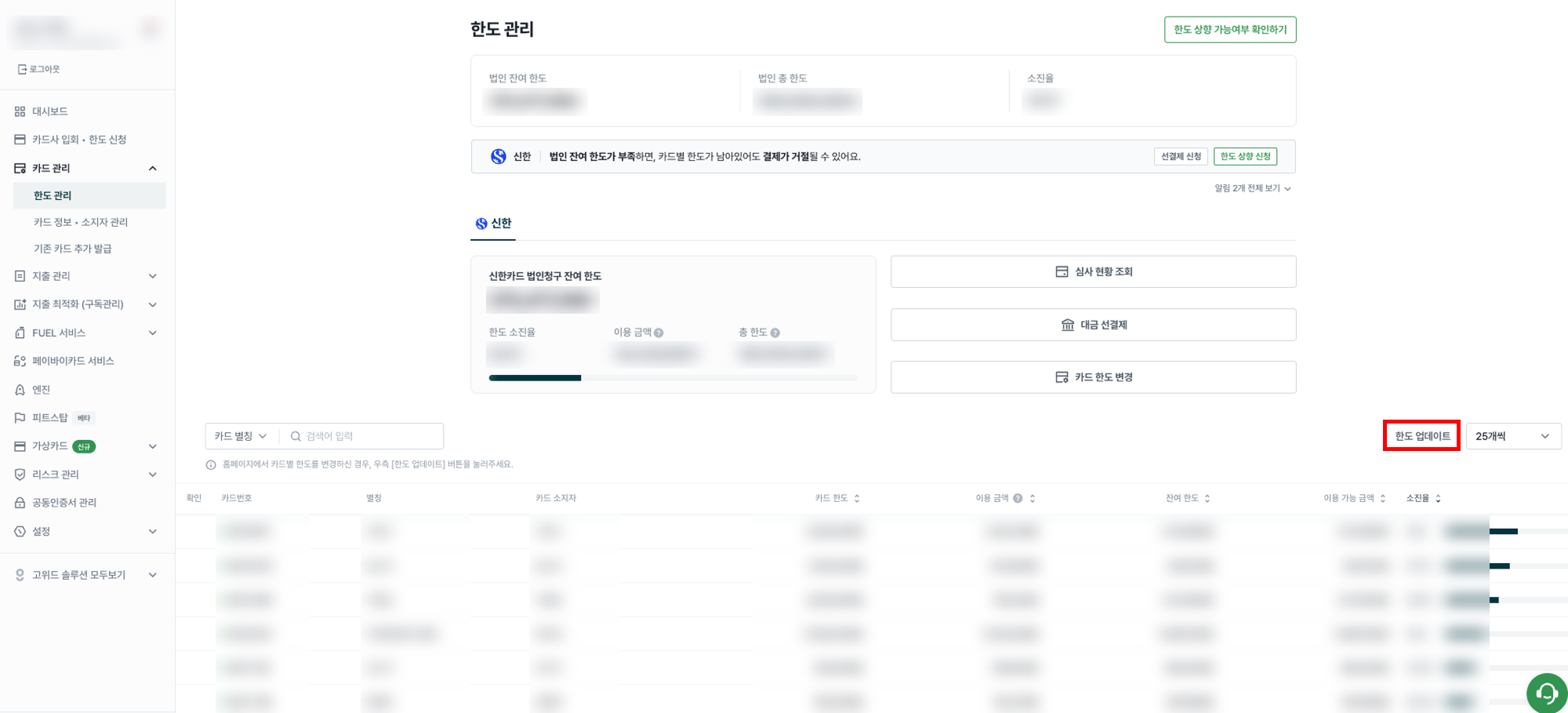
Task: Expand the 지출 관리 chevron
Action: [153, 276]
